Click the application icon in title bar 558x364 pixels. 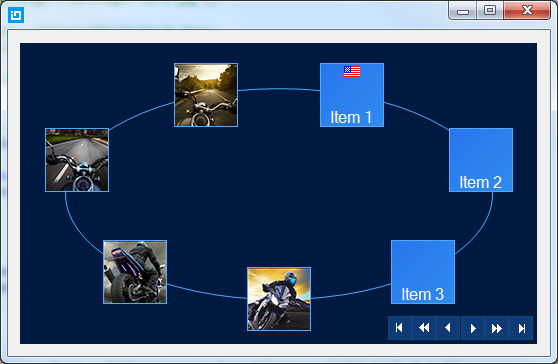tap(16, 15)
